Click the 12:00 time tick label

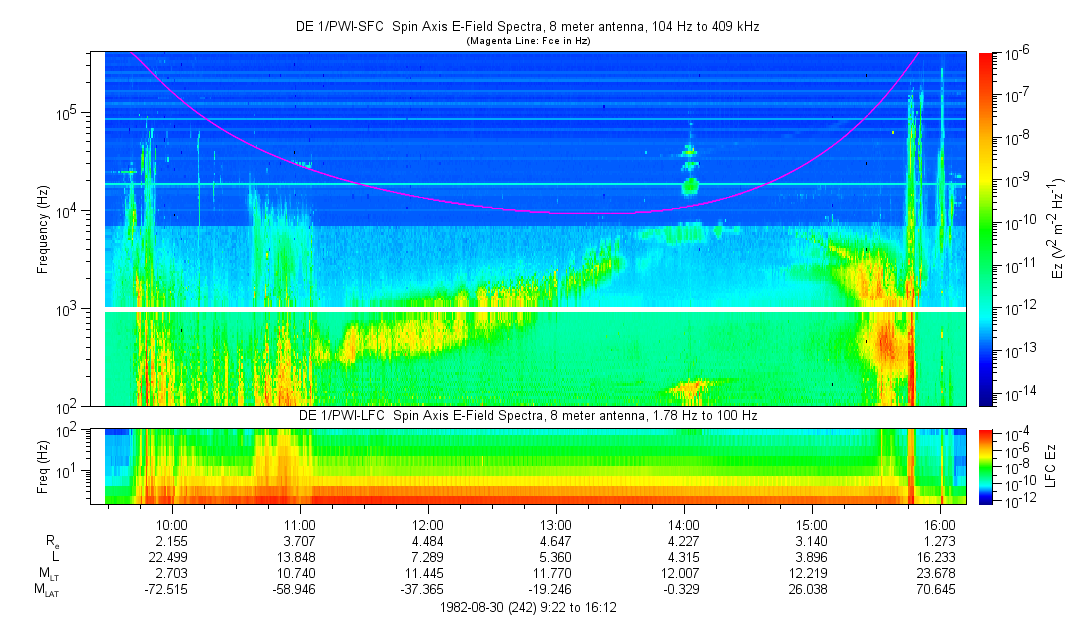[428, 524]
